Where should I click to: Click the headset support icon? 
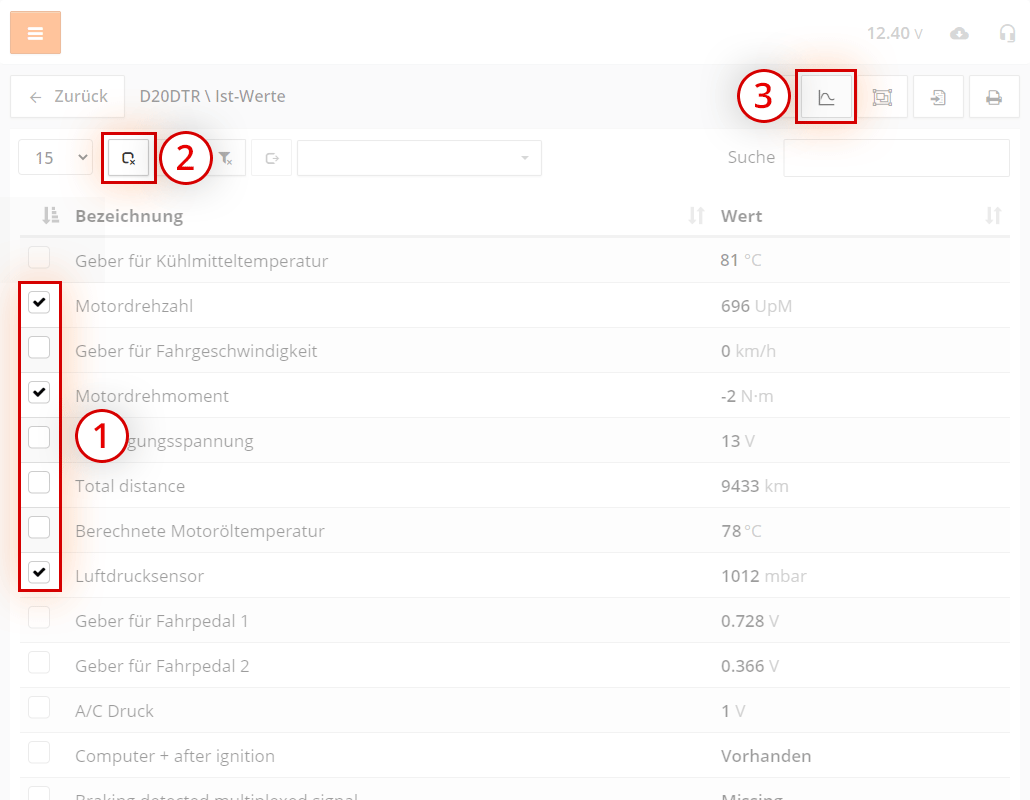pos(1007,33)
